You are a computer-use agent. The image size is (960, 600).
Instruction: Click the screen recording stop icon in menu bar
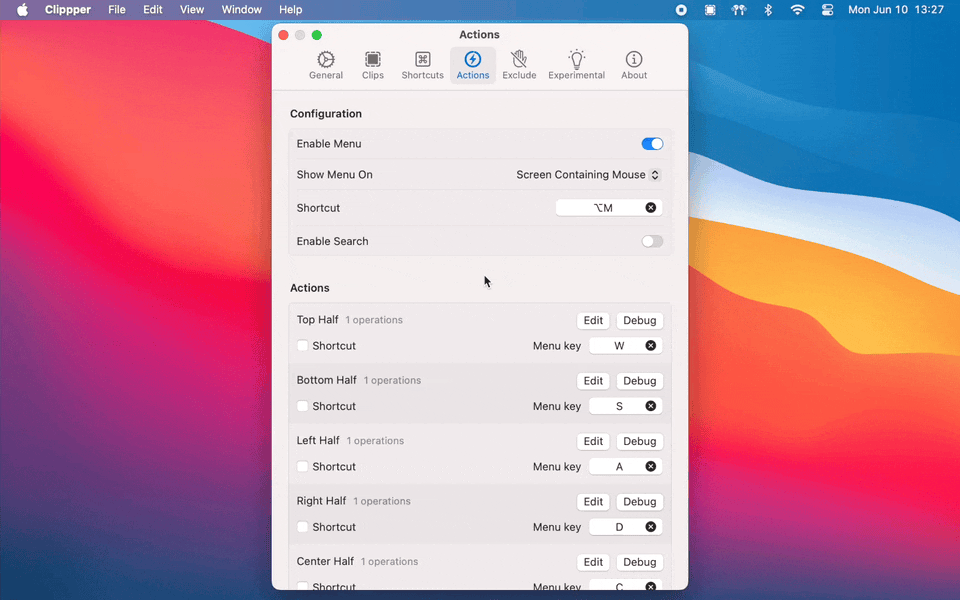tap(681, 10)
